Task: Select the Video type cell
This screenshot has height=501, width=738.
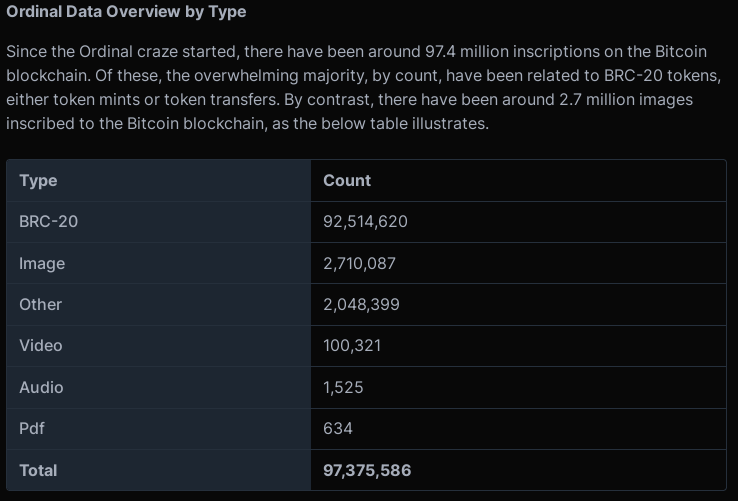Action: pos(40,346)
